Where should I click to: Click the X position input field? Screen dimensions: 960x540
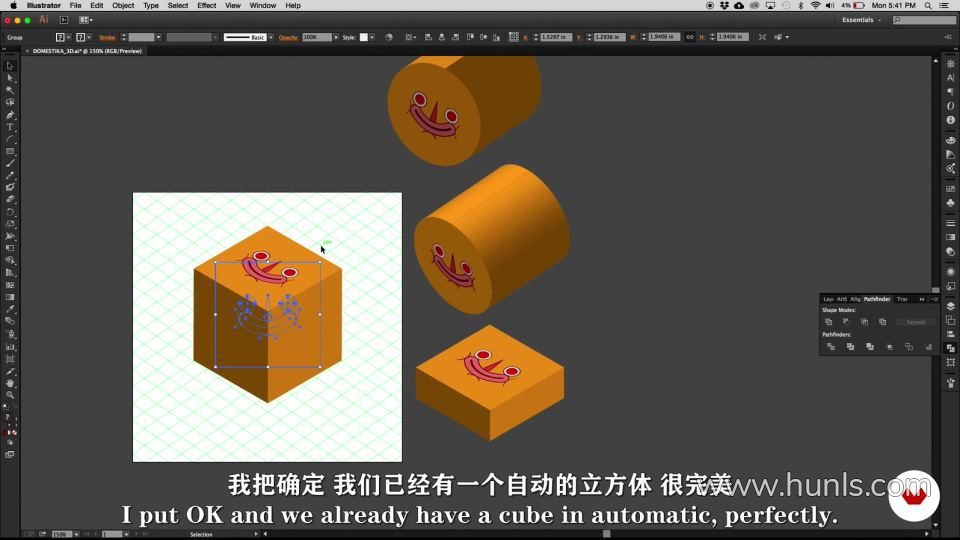556,37
